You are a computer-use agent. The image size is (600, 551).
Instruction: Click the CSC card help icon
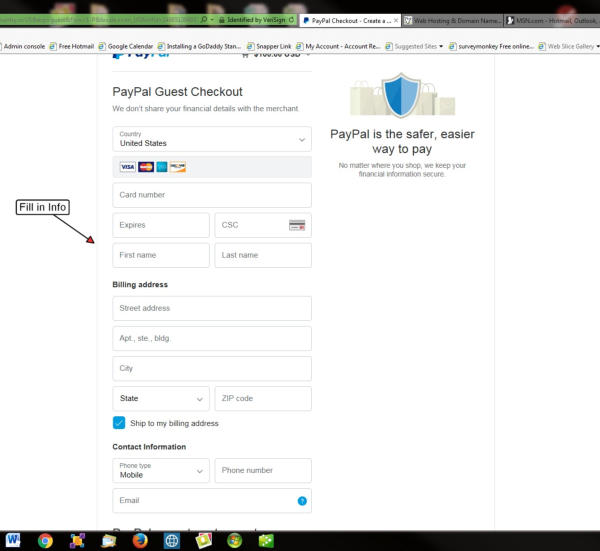point(296,225)
